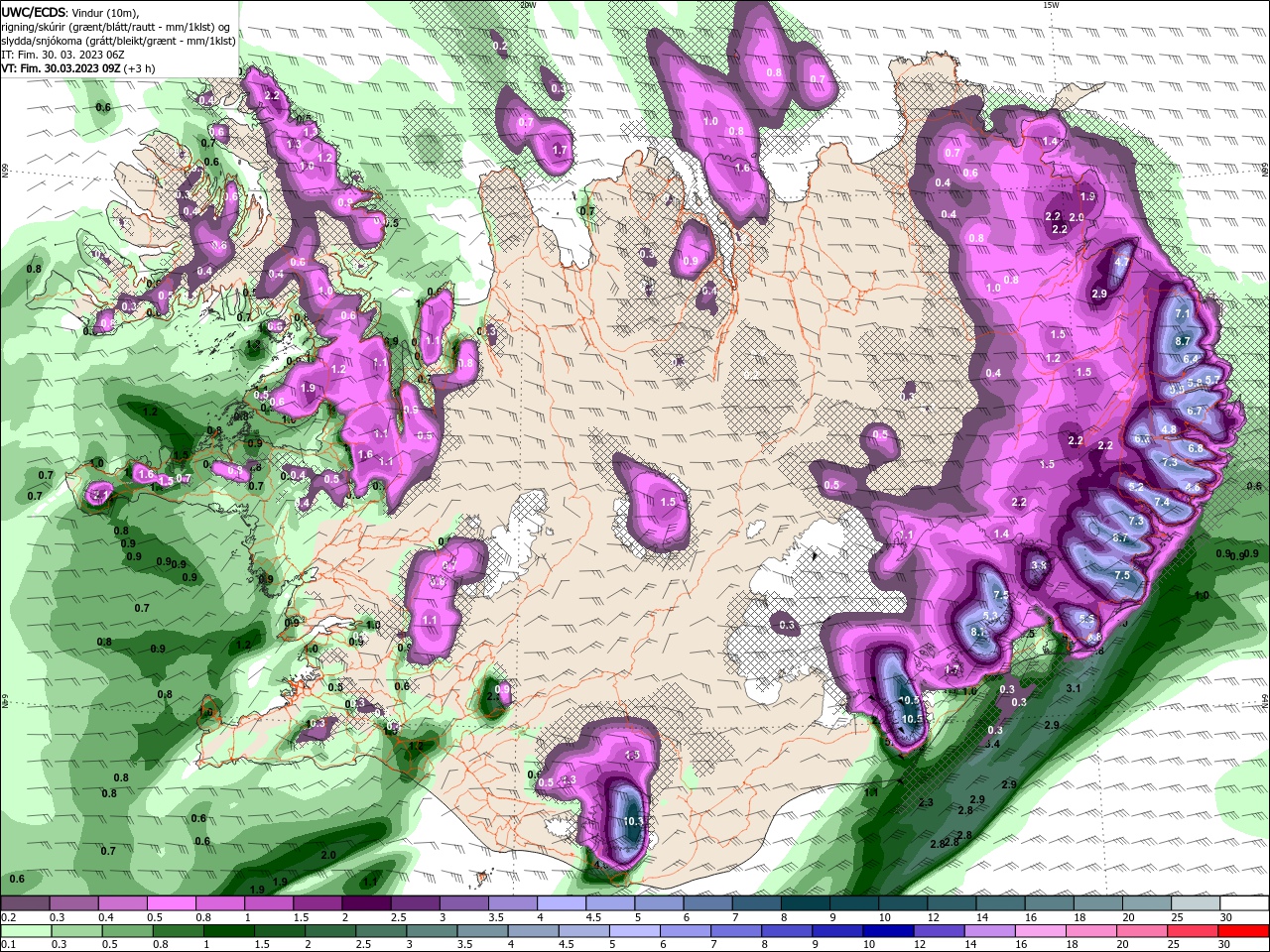Image resolution: width=1270 pixels, height=952 pixels.
Task: Select the '3.1' rain value offshore southeast
Action: click(x=1073, y=688)
